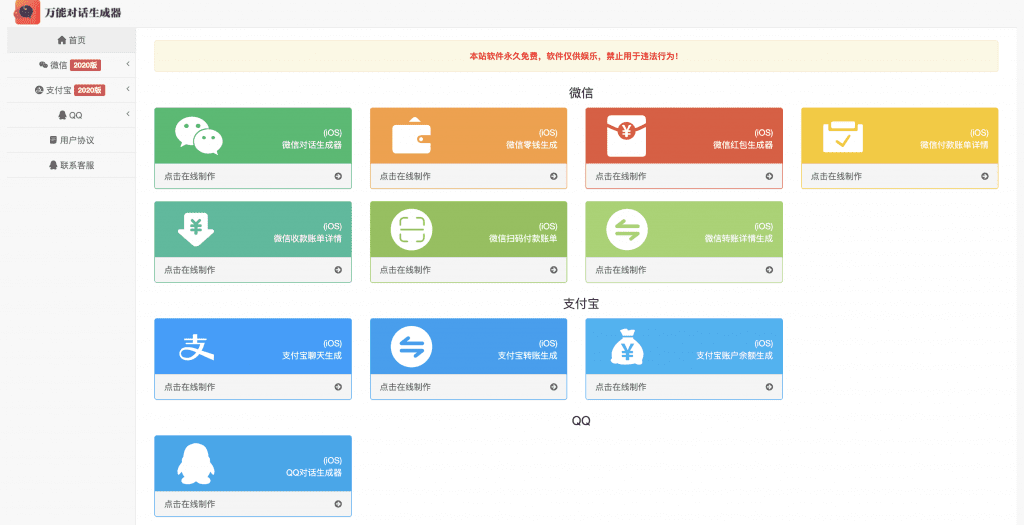Click the scan frame icon on 微信扫码付款账单
The image size is (1024, 525).
411,229
